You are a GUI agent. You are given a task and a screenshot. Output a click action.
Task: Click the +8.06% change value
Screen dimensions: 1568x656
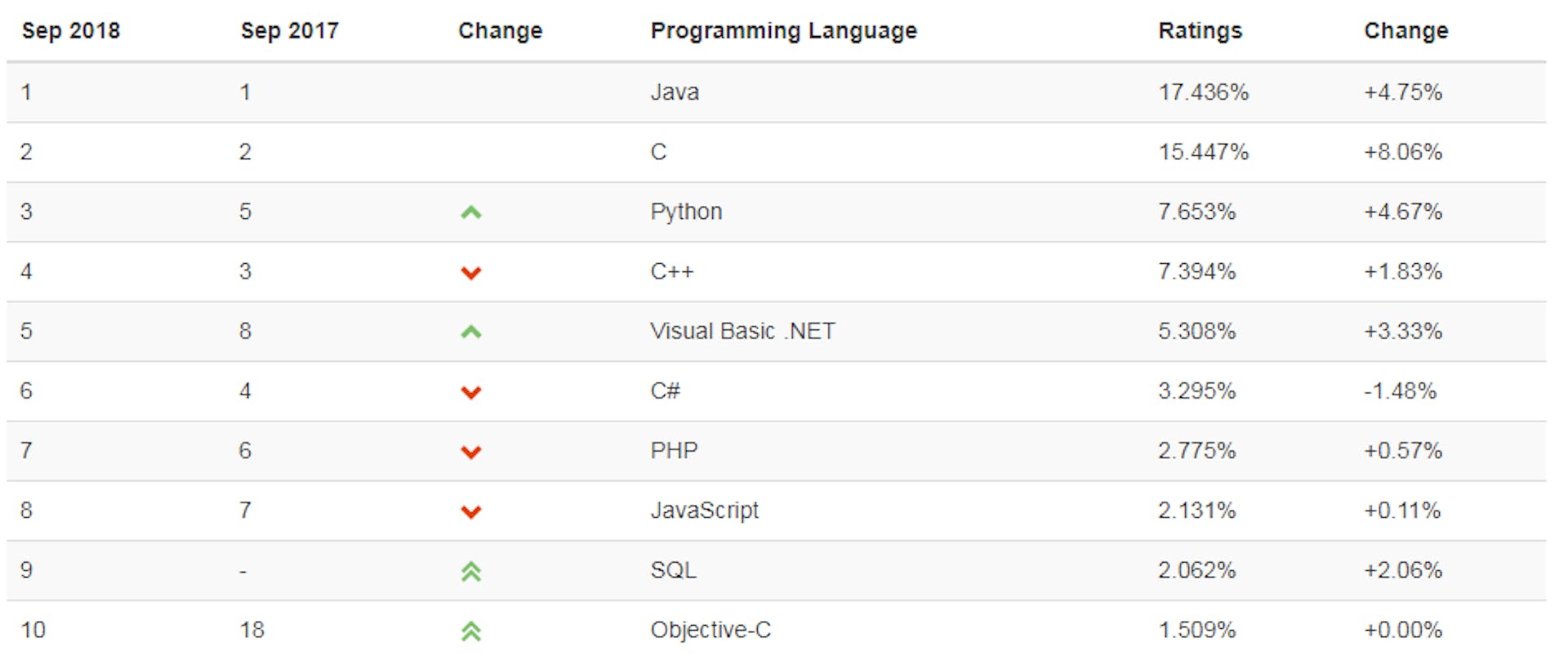point(1403,152)
